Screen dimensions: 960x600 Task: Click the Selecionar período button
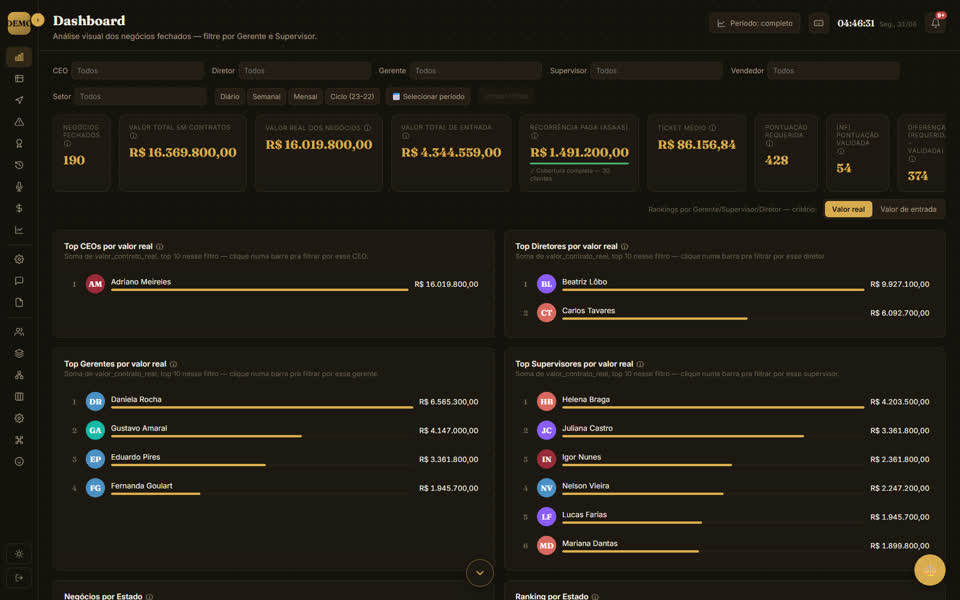pos(429,97)
